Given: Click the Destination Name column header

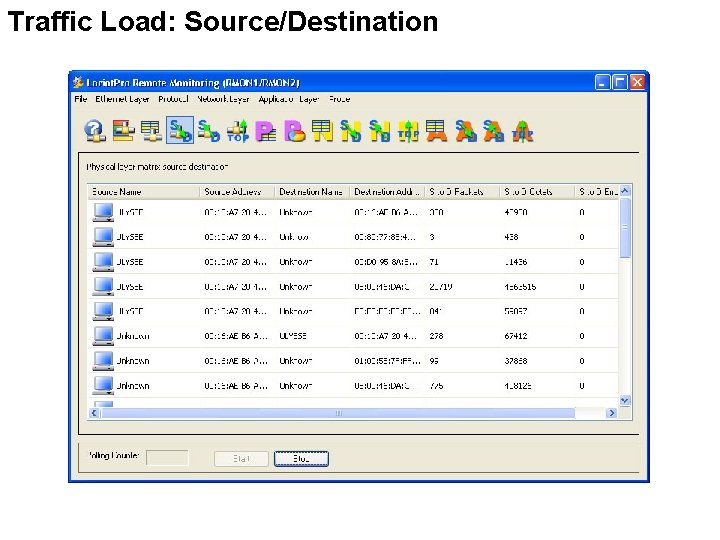Looking at the screenshot, I should pyautogui.click(x=312, y=192).
